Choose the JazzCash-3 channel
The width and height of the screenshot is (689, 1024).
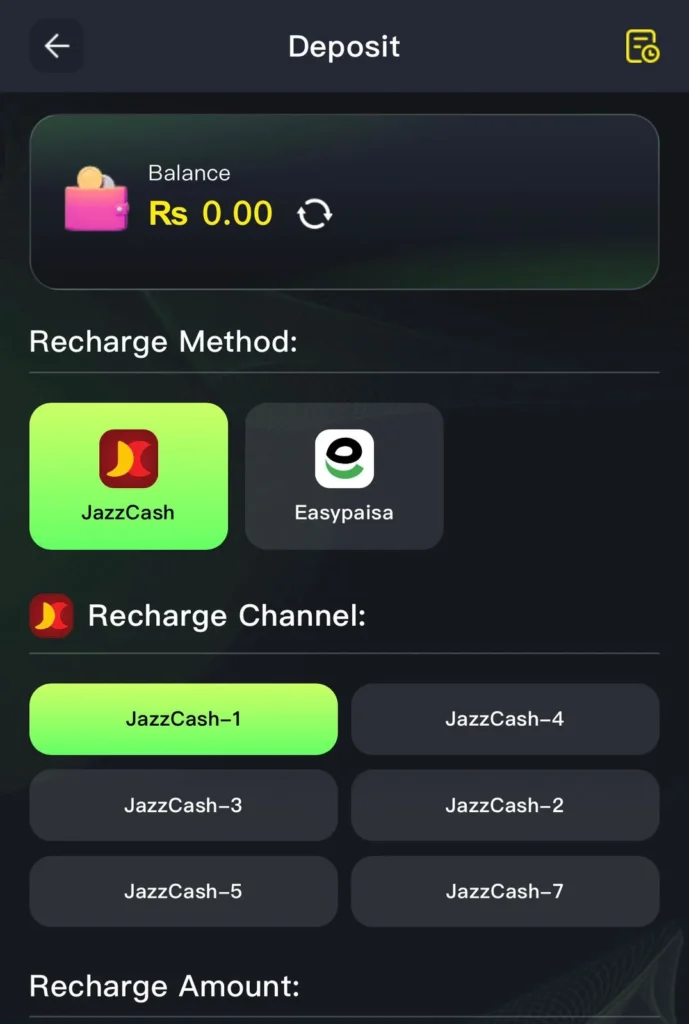[184, 805]
